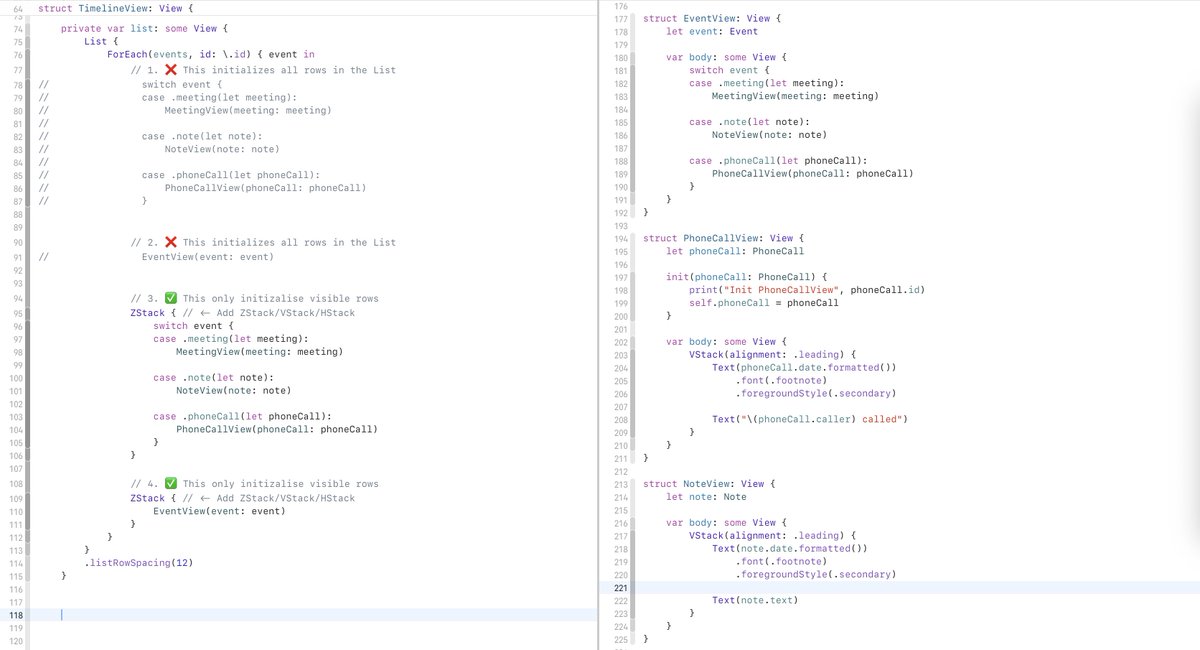Click line number 64 in the sticky header

tap(18, 8)
